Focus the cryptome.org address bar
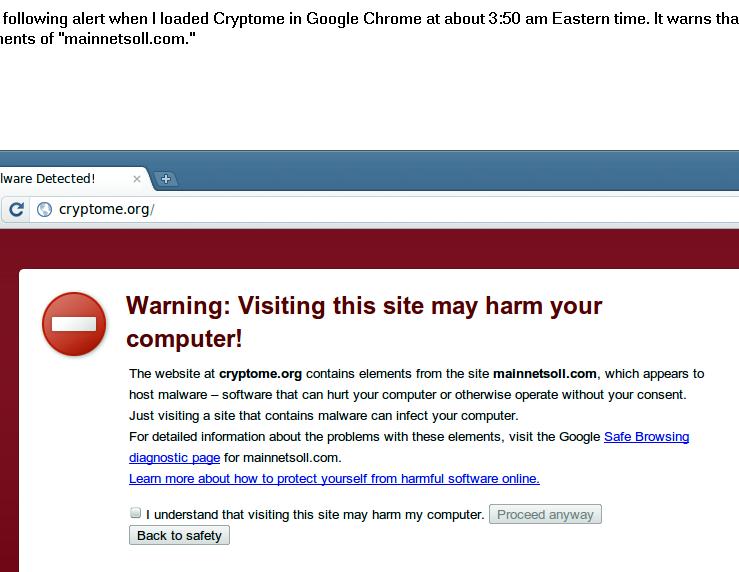 tap(400, 209)
